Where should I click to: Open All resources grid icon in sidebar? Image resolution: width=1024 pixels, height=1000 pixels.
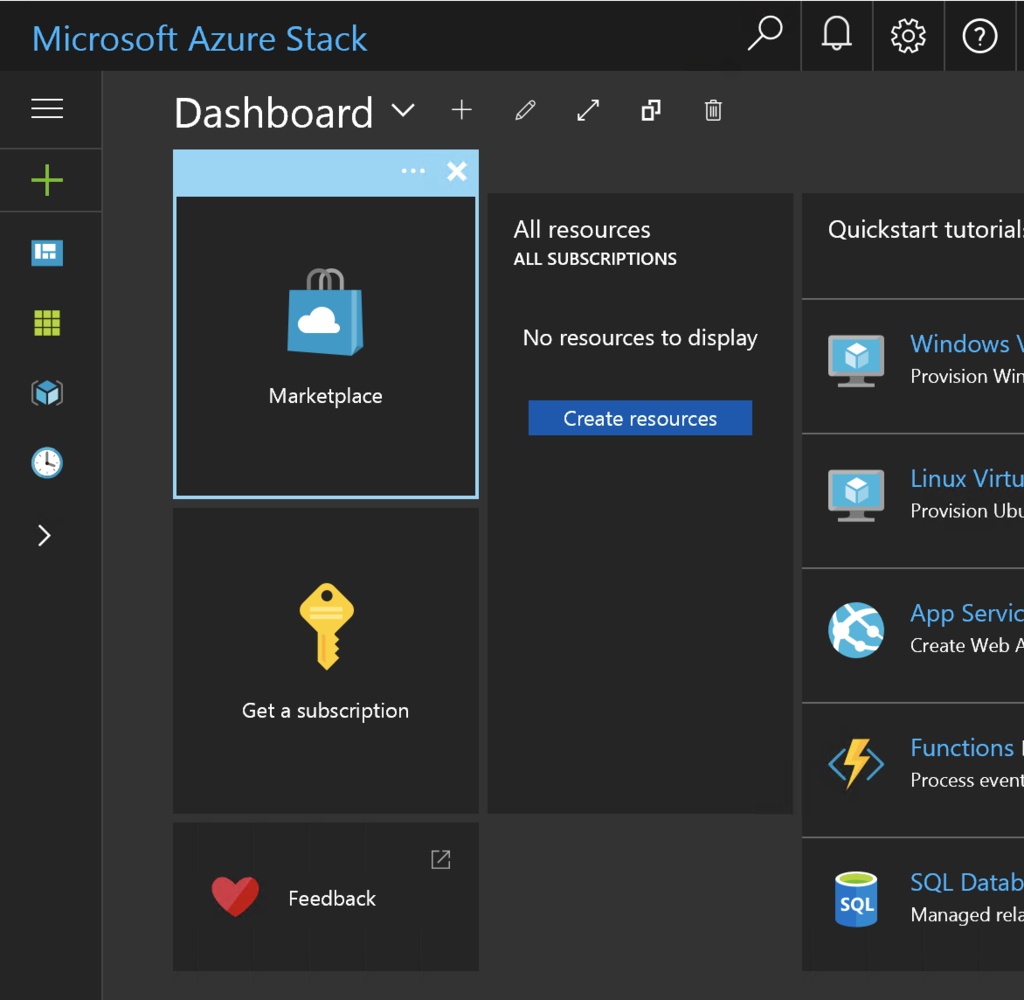click(47, 323)
